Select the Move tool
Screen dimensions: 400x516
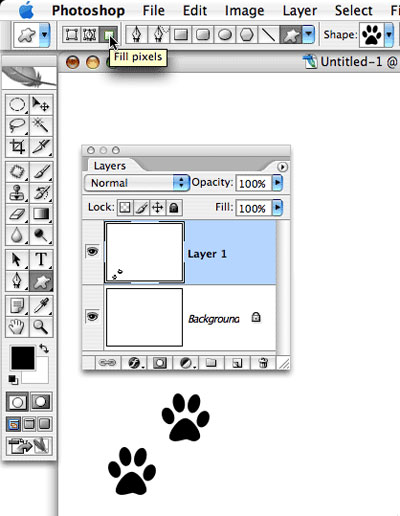coord(41,105)
